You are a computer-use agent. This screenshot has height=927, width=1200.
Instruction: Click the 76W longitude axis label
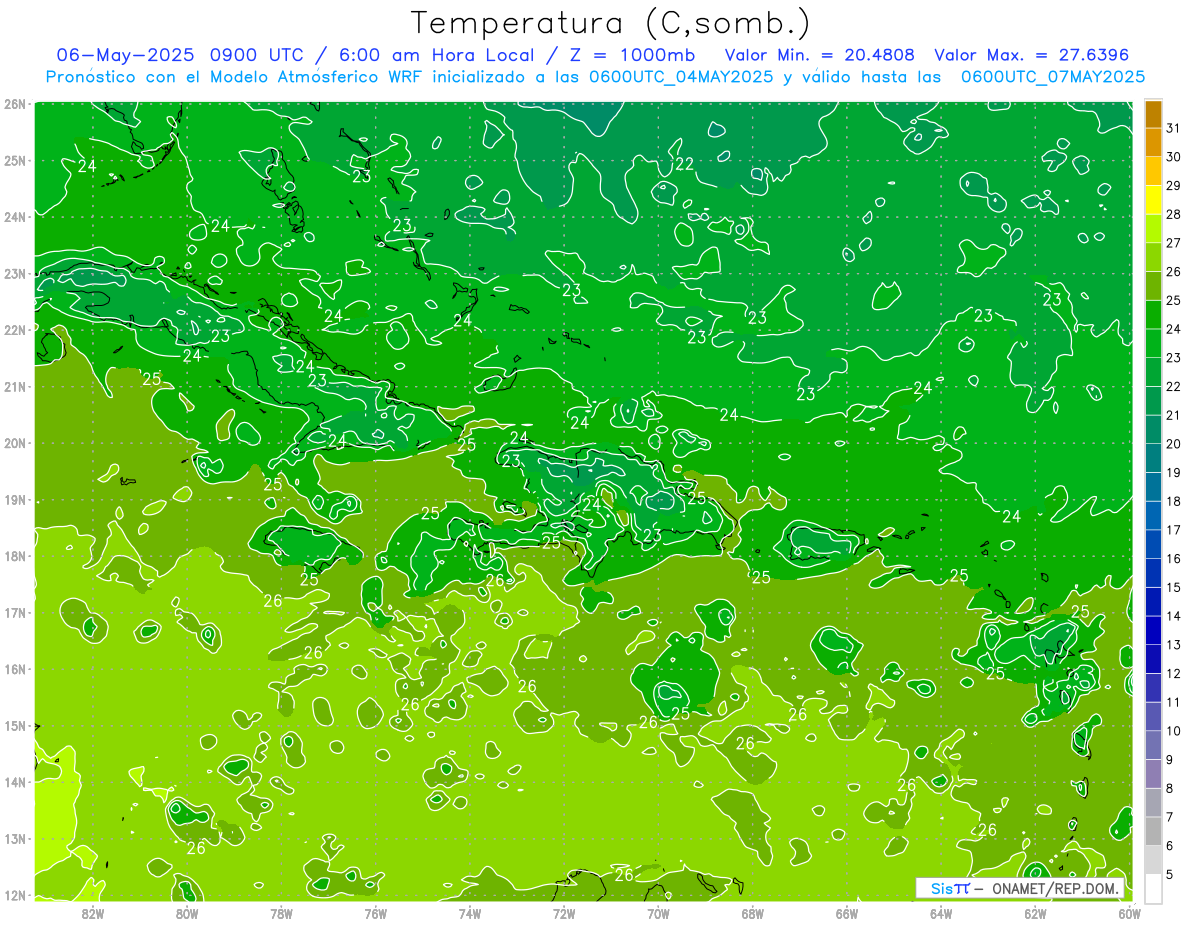[376, 914]
